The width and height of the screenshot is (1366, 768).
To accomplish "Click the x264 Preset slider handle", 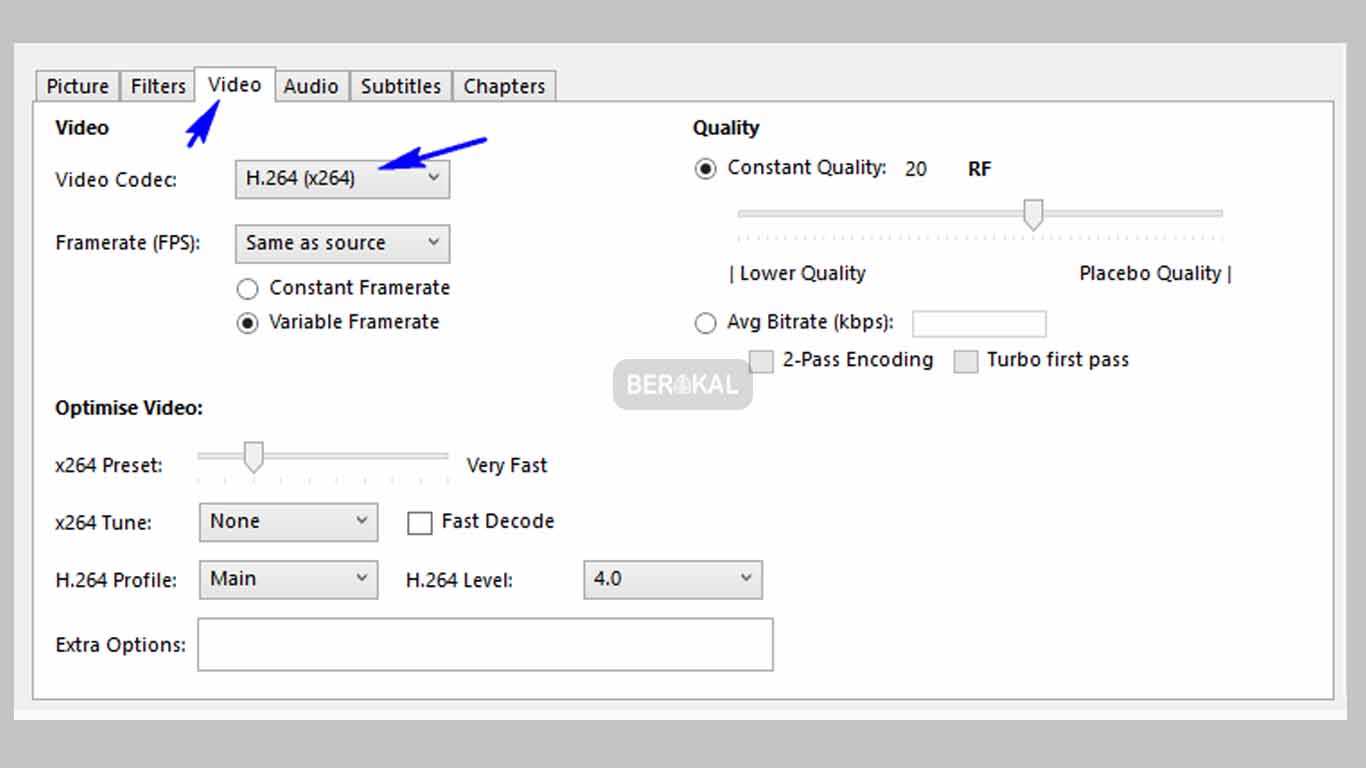I will point(253,457).
